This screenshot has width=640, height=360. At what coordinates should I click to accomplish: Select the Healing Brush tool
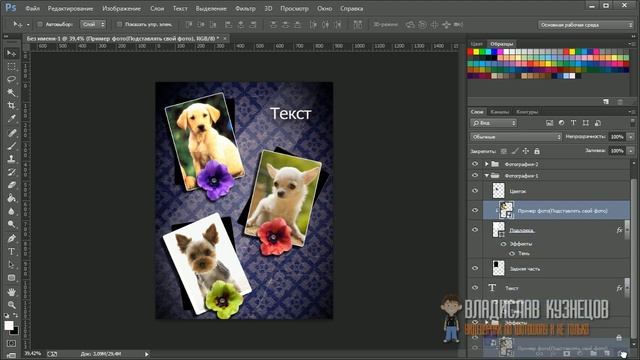(11, 133)
